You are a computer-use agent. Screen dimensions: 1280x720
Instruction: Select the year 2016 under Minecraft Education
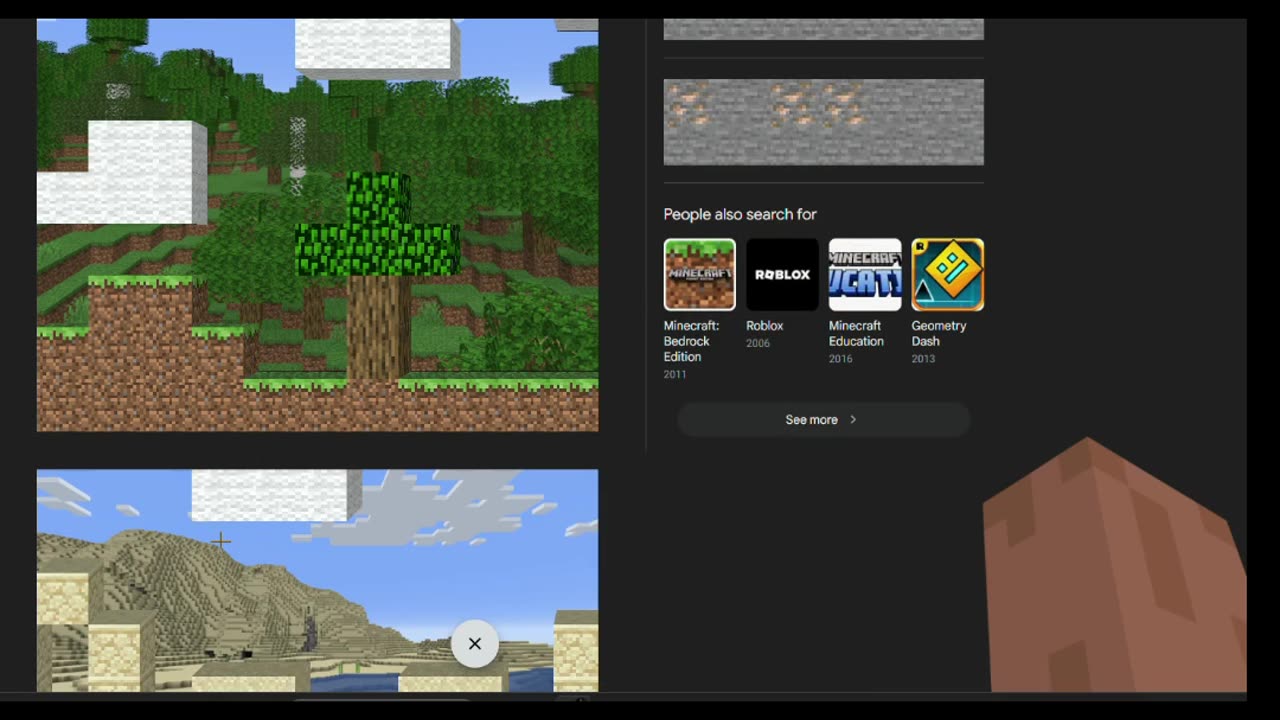point(840,358)
